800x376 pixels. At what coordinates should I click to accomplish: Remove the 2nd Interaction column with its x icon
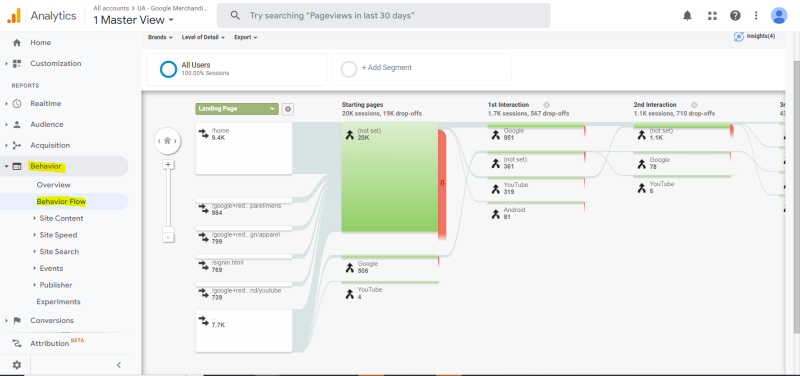pos(694,105)
